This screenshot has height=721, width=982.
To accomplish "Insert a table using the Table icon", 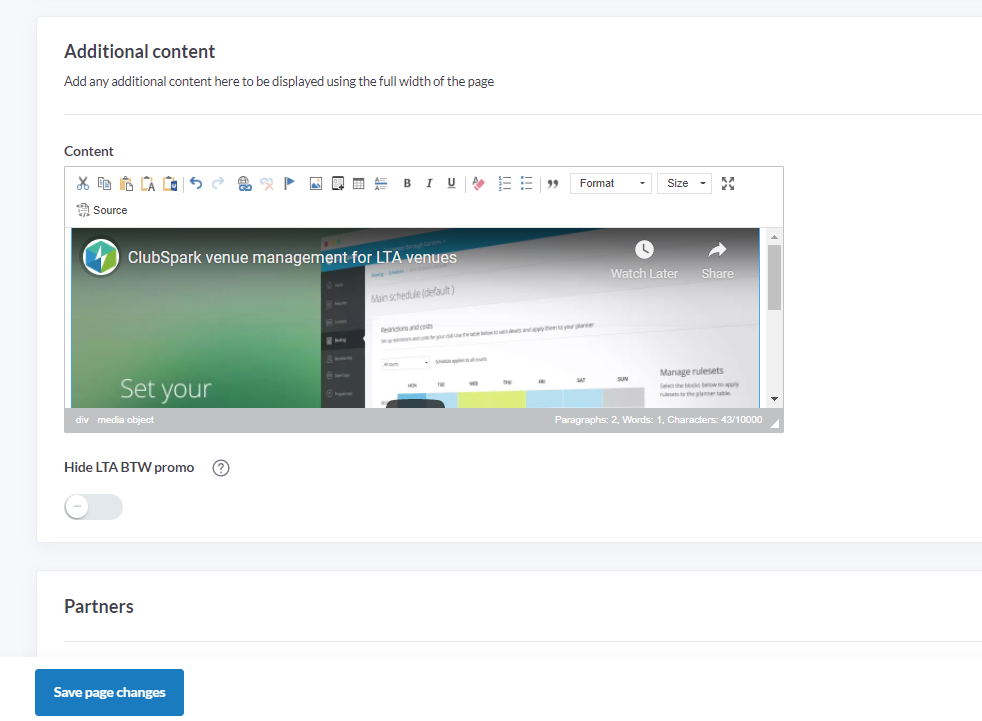I will (x=359, y=183).
